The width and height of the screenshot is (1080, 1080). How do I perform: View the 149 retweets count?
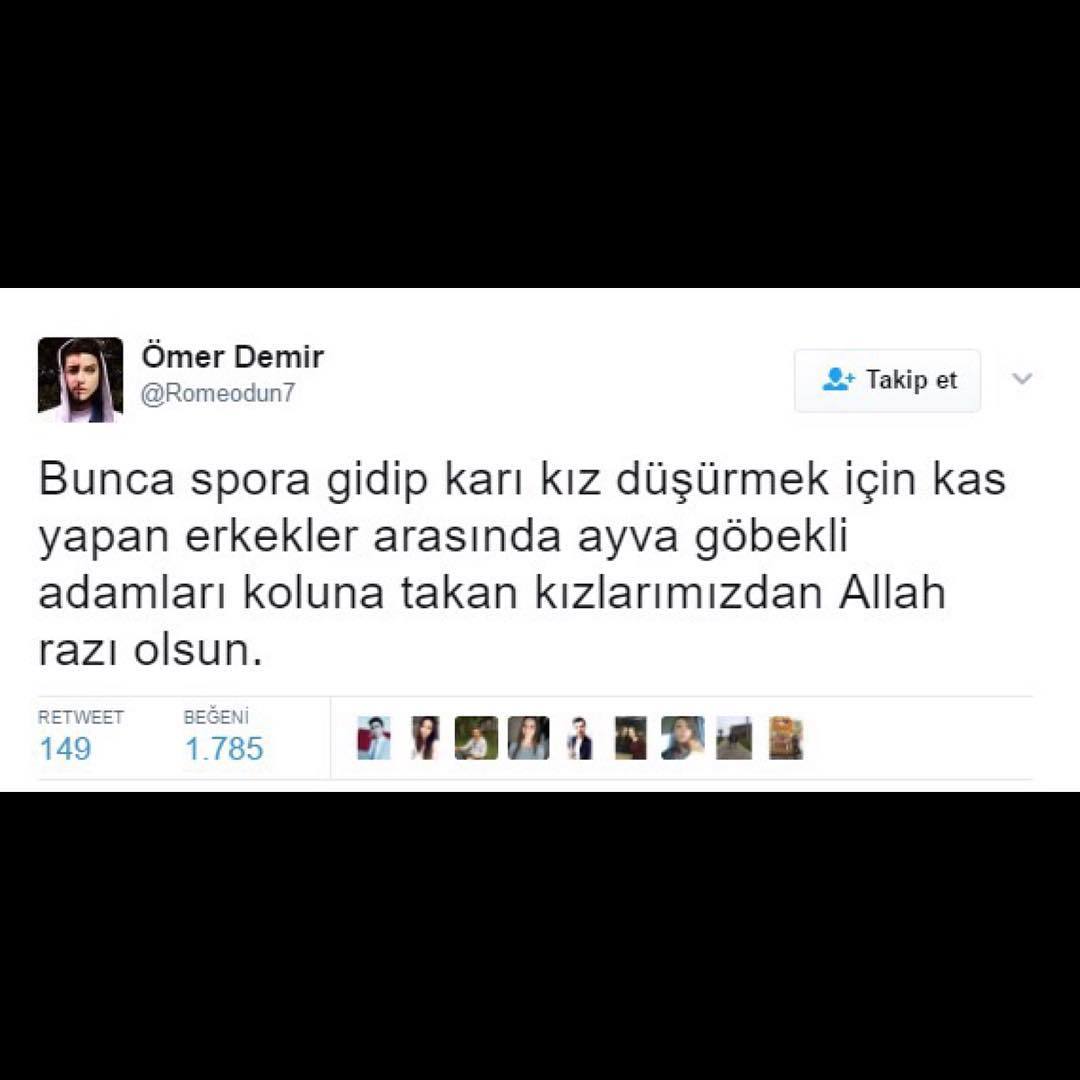coord(65,749)
